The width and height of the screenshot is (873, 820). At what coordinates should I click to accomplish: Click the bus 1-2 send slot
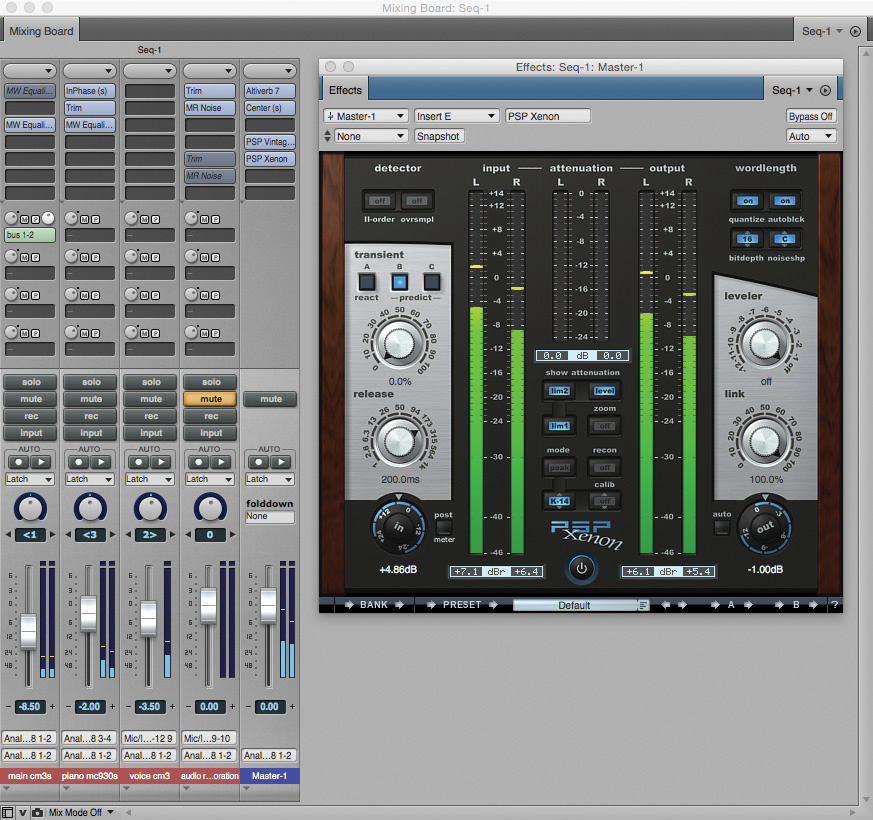30,235
